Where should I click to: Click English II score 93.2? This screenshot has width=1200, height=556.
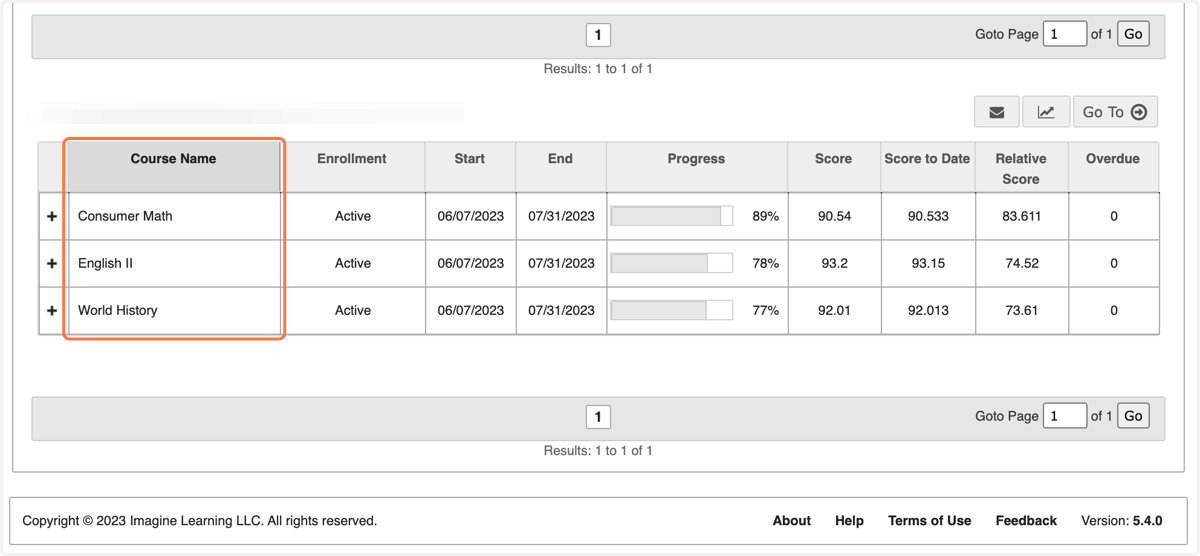pyautogui.click(x=834, y=263)
